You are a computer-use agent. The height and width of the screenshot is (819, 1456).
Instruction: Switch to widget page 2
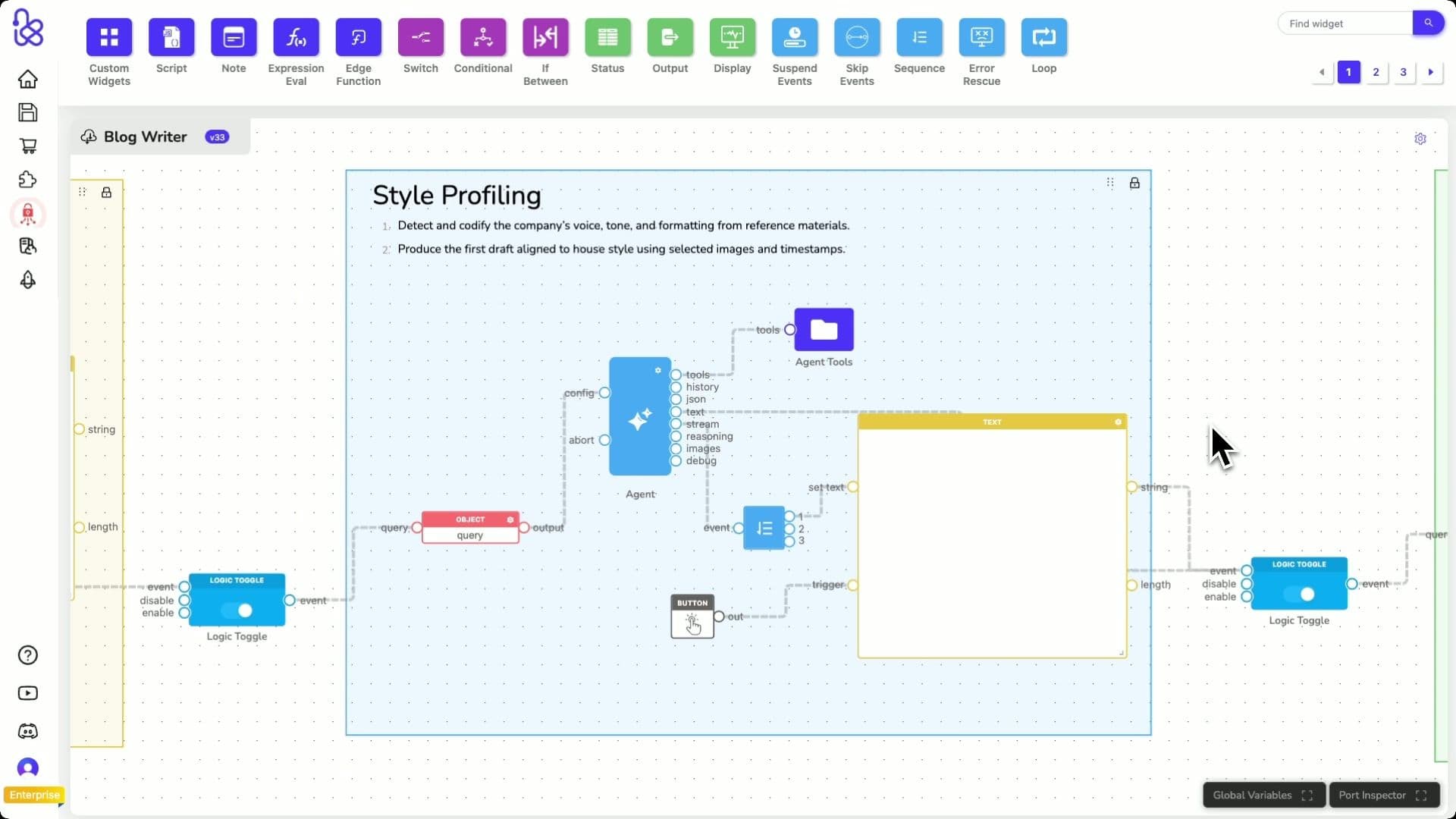(x=1376, y=72)
